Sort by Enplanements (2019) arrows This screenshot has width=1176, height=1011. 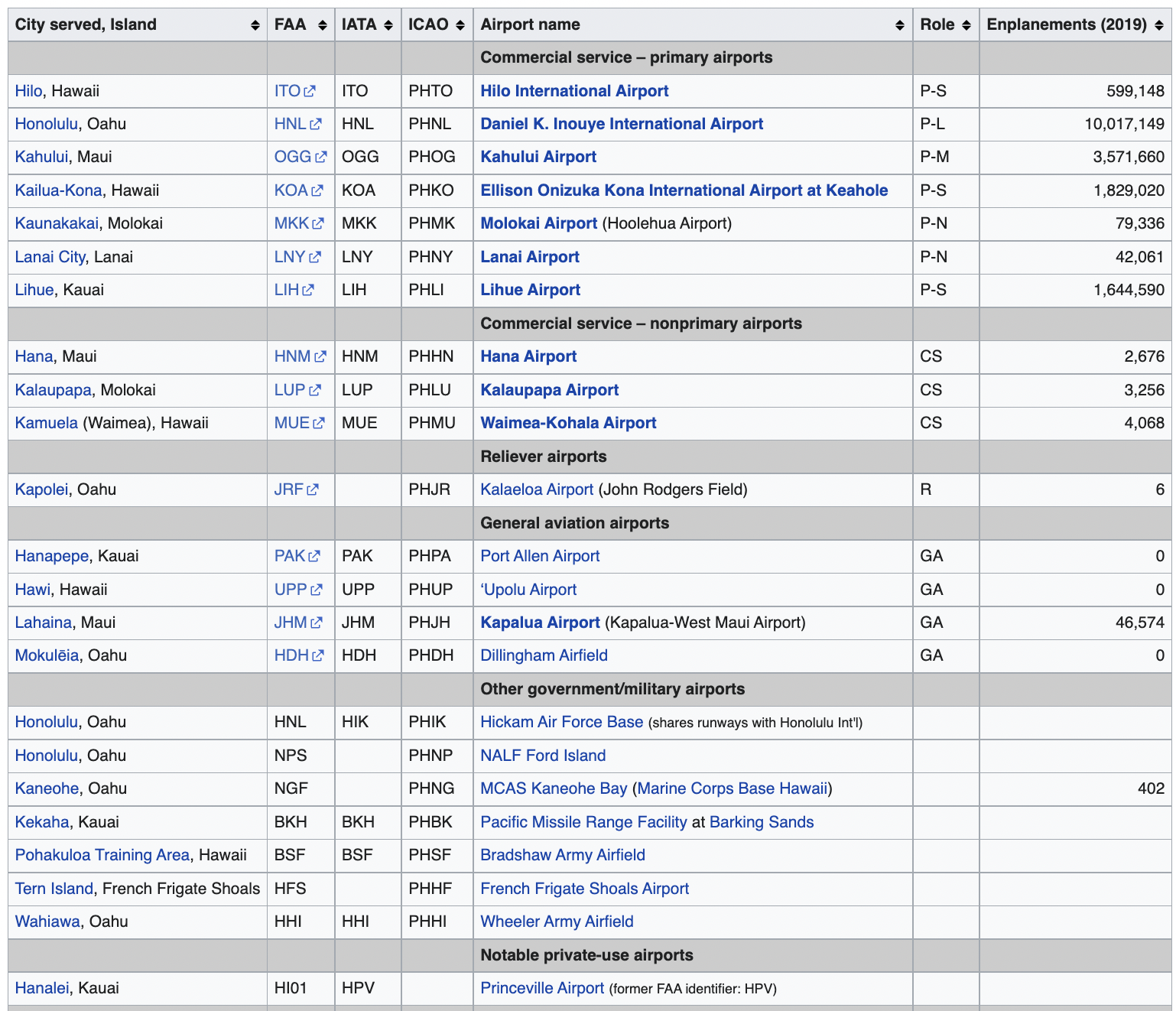[x=1158, y=25]
